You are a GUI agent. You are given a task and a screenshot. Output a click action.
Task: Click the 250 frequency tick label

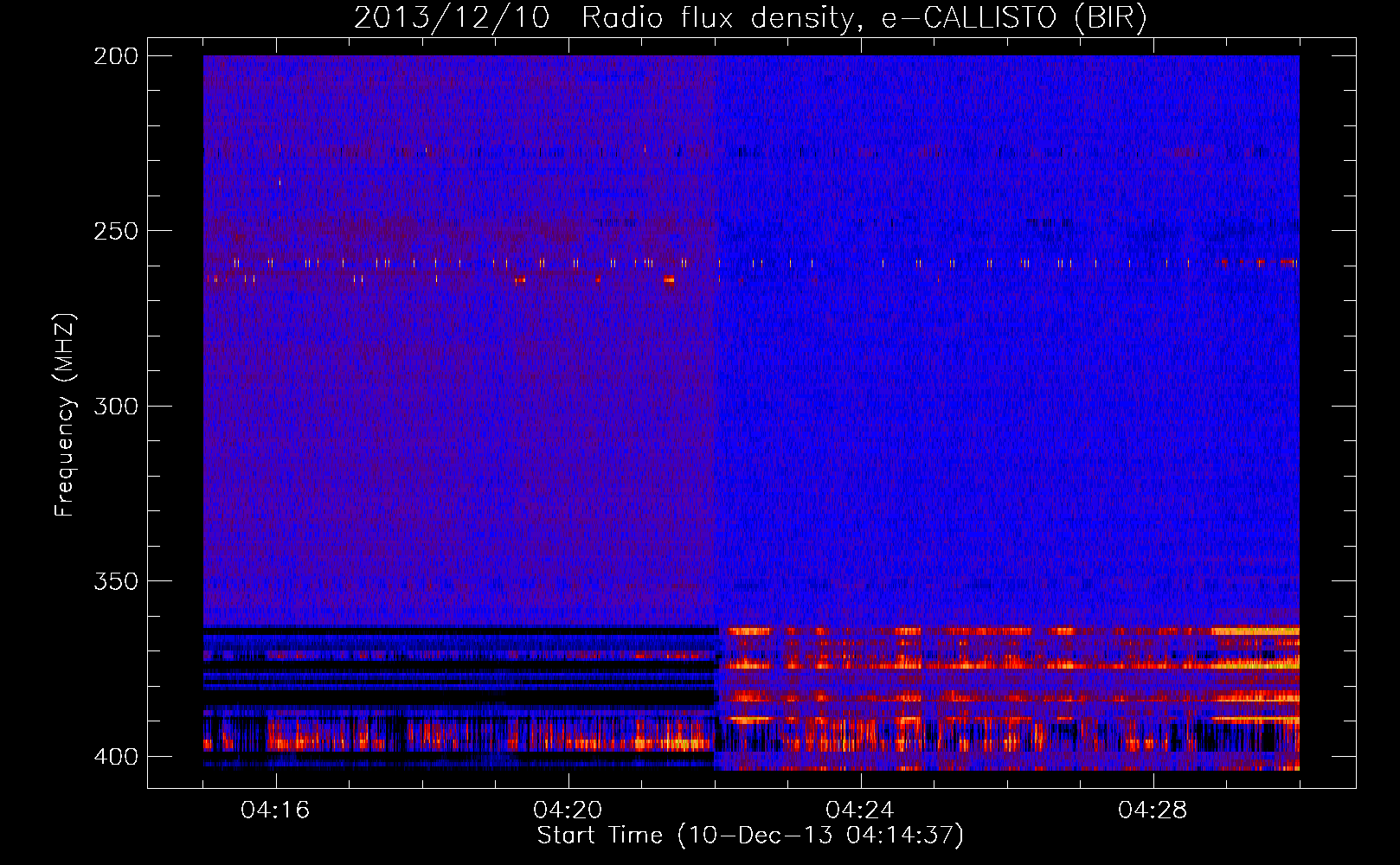pyautogui.click(x=116, y=231)
